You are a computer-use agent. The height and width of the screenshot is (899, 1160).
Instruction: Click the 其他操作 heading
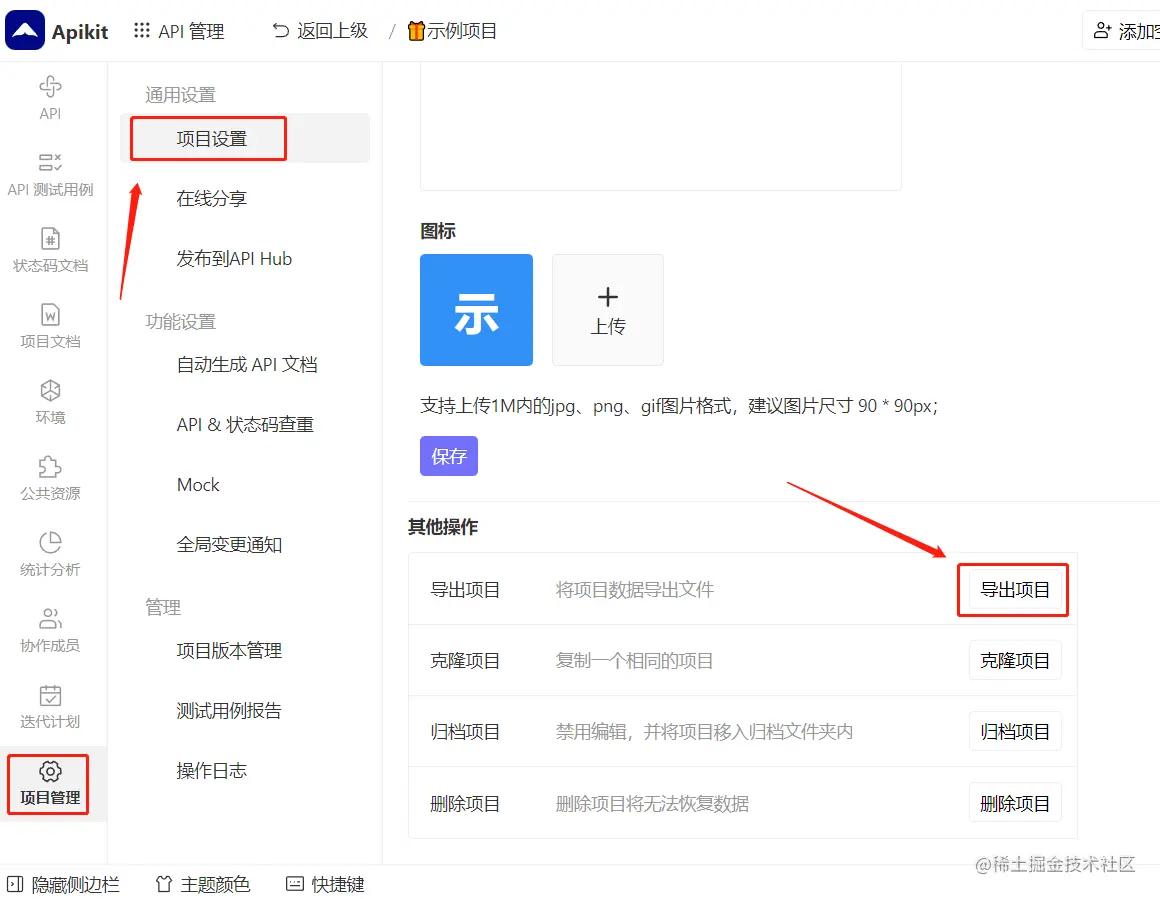(x=443, y=527)
